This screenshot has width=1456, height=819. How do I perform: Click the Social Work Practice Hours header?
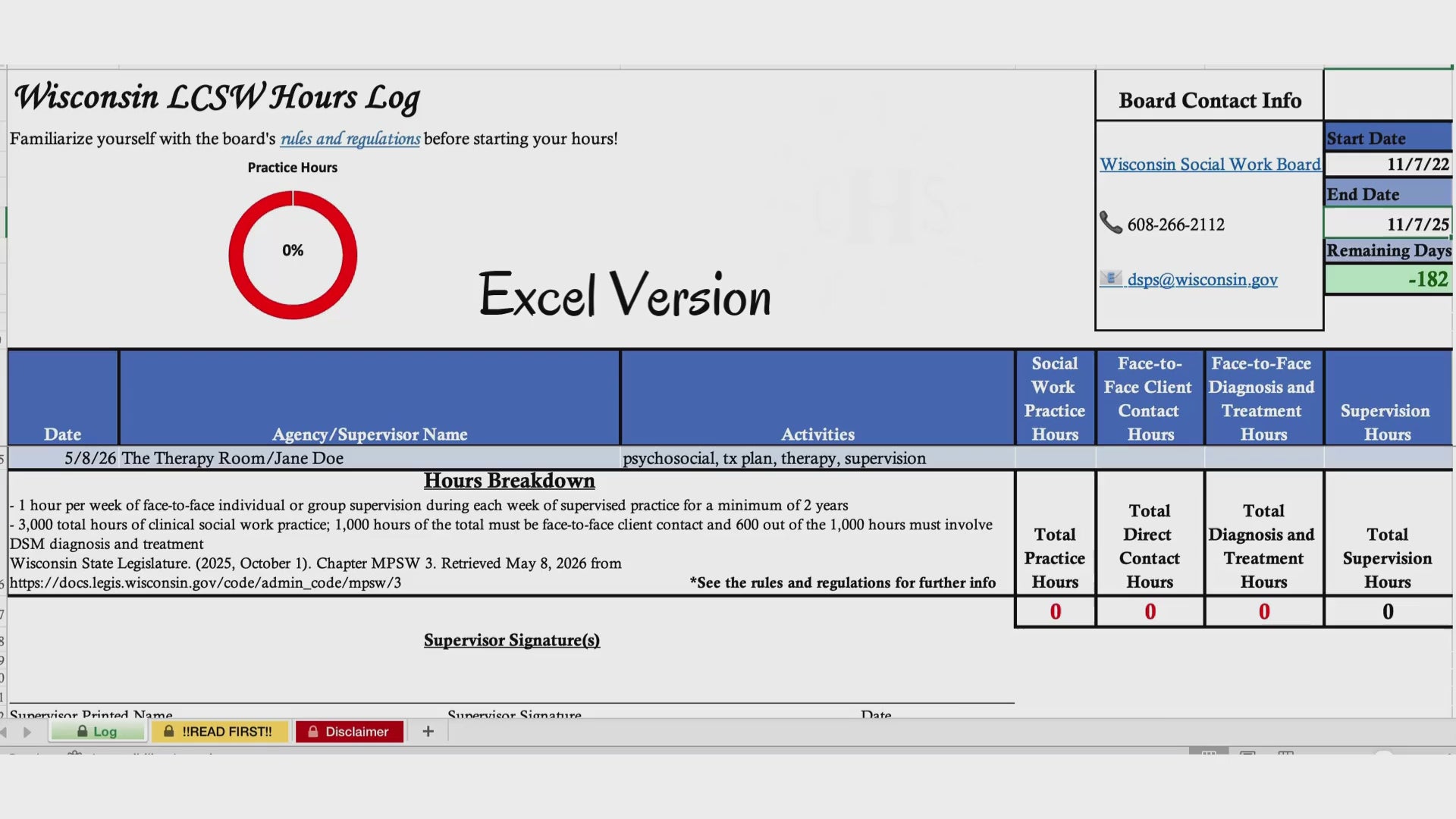(1055, 397)
